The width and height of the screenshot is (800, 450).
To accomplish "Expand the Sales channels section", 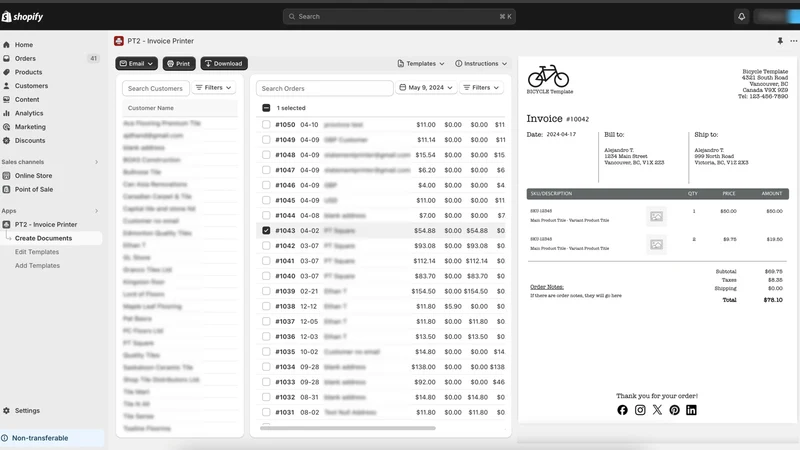I will (96, 162).
